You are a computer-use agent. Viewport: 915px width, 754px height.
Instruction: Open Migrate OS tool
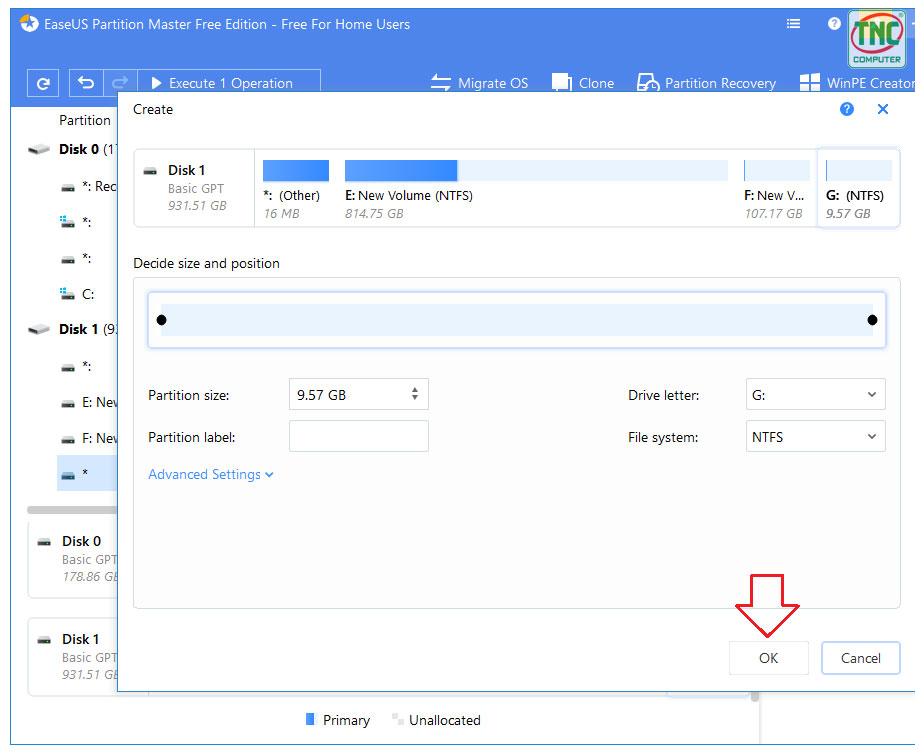tap(479, 83)
